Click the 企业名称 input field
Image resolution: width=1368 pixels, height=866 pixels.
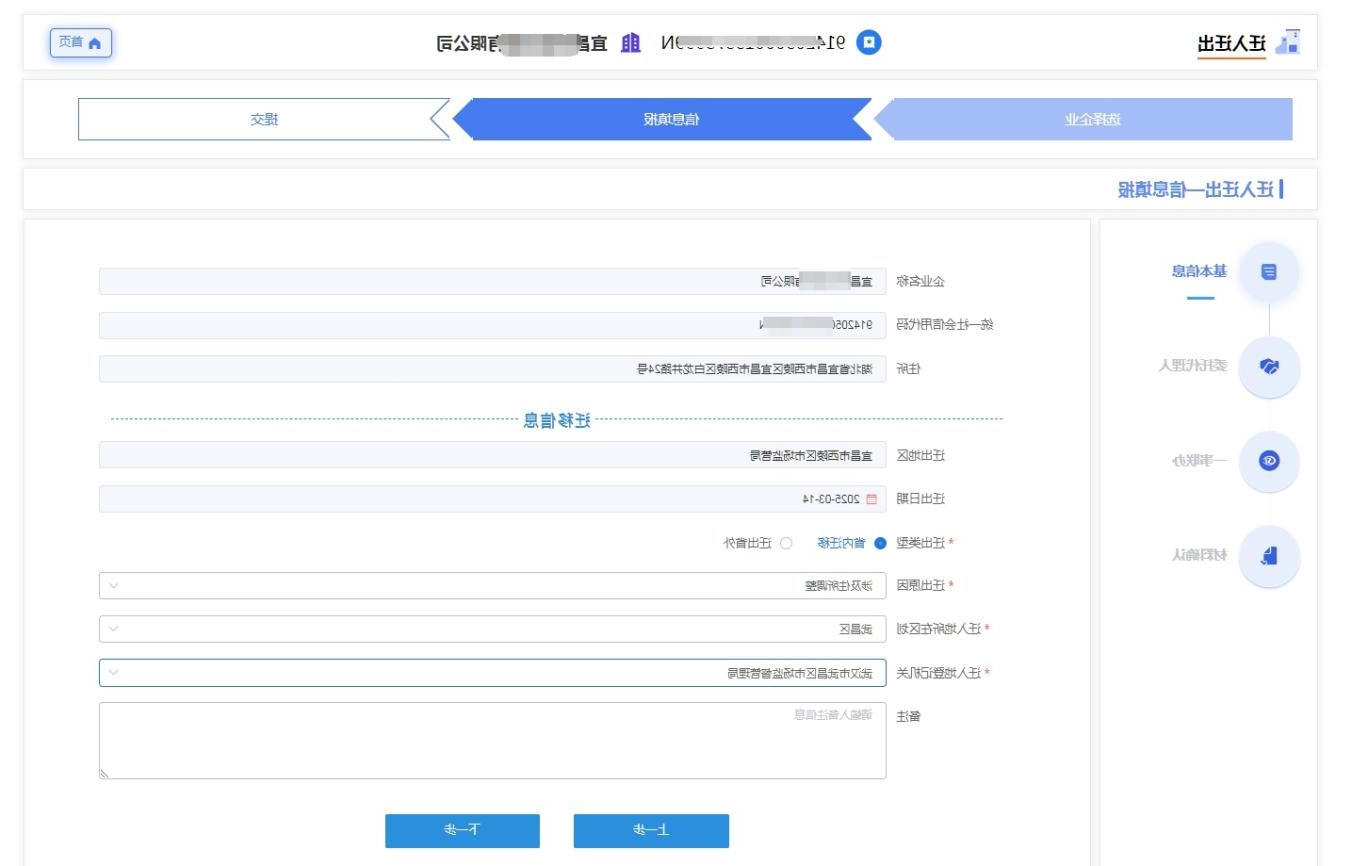(x=492, y=282)
